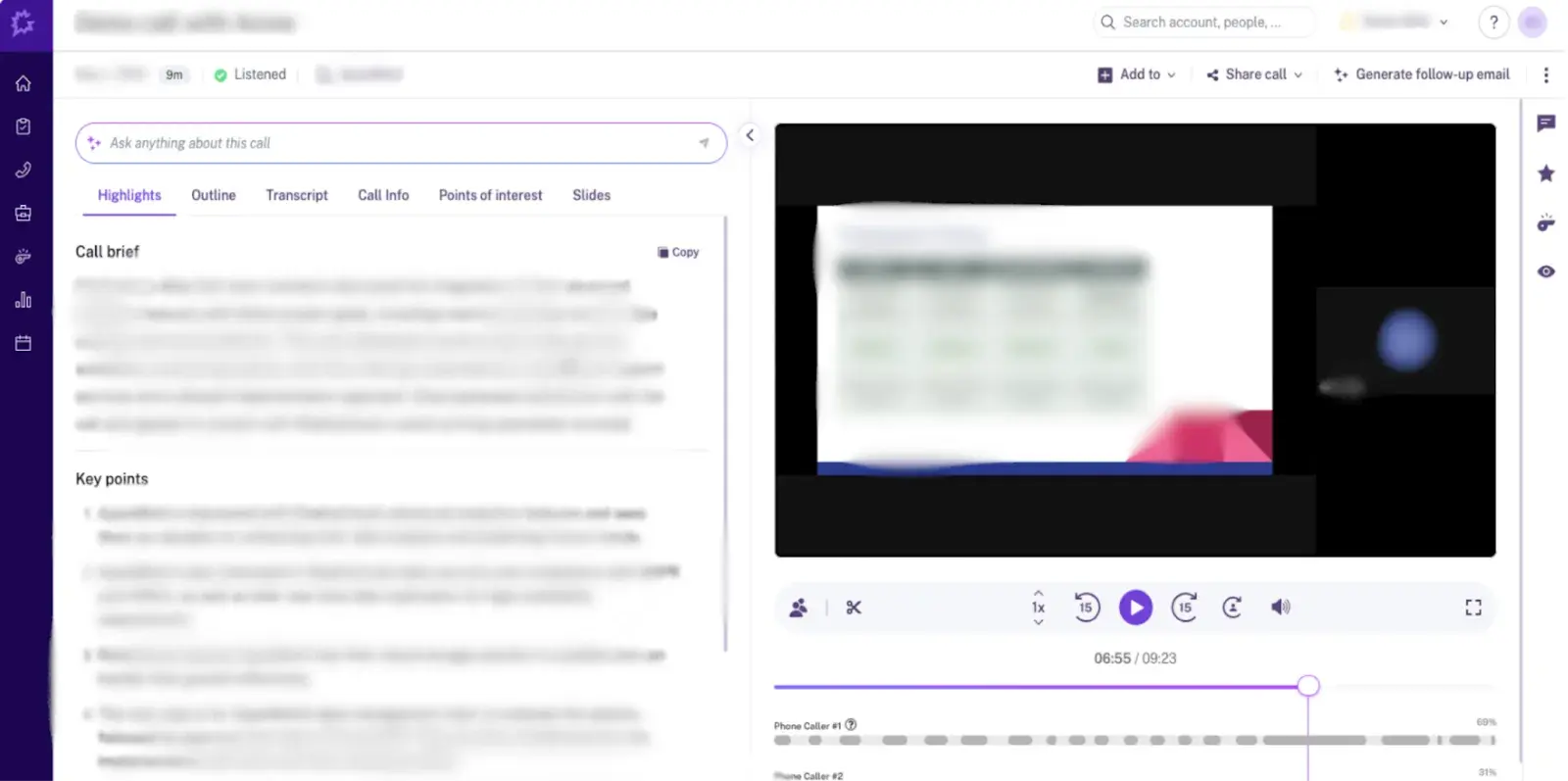Screen dimensions: 1568x781
Task: Switch to the Highlights tab
Action: 129,195
